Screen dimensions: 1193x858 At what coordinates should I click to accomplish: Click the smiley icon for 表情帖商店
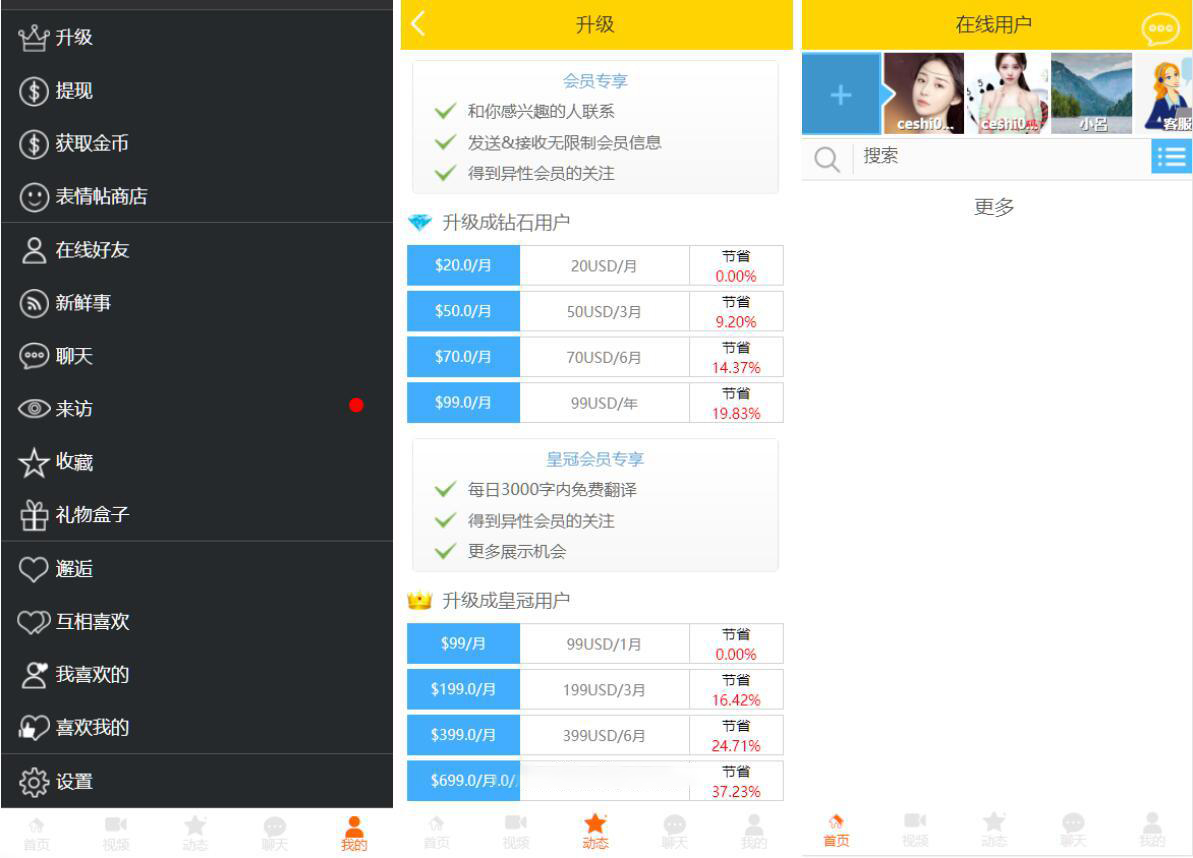[x=34, y=197]
